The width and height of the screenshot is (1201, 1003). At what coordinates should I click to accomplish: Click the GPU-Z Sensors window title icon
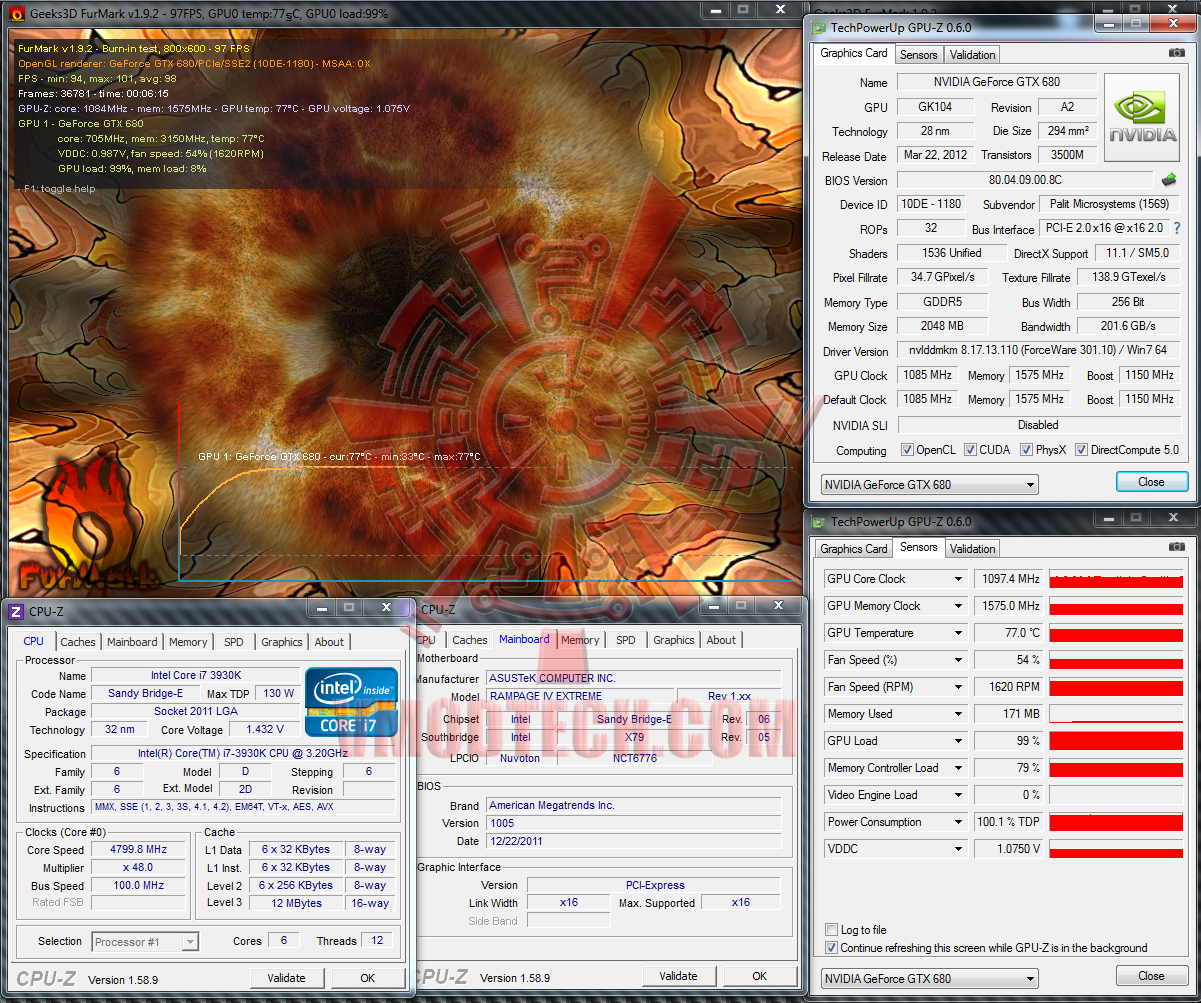pos(819,521)
